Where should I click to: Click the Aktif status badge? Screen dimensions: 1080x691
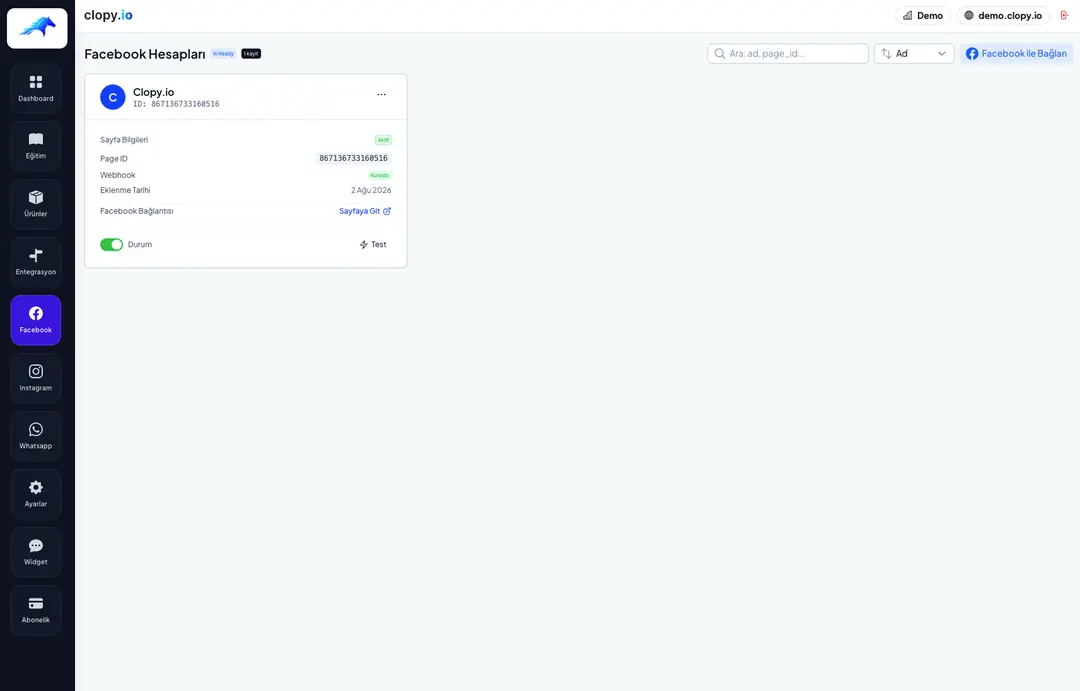pos(383,140)
